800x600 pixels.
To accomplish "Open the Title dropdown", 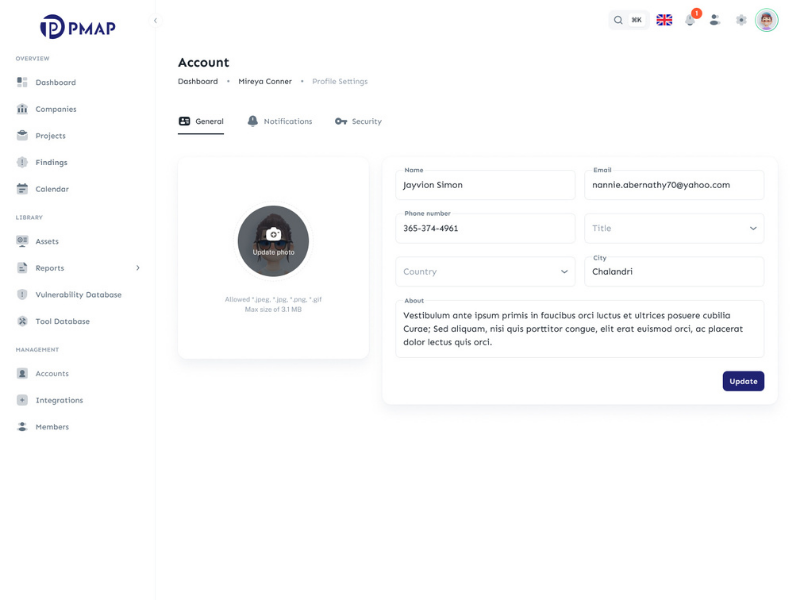I will [x=674, y=228].
